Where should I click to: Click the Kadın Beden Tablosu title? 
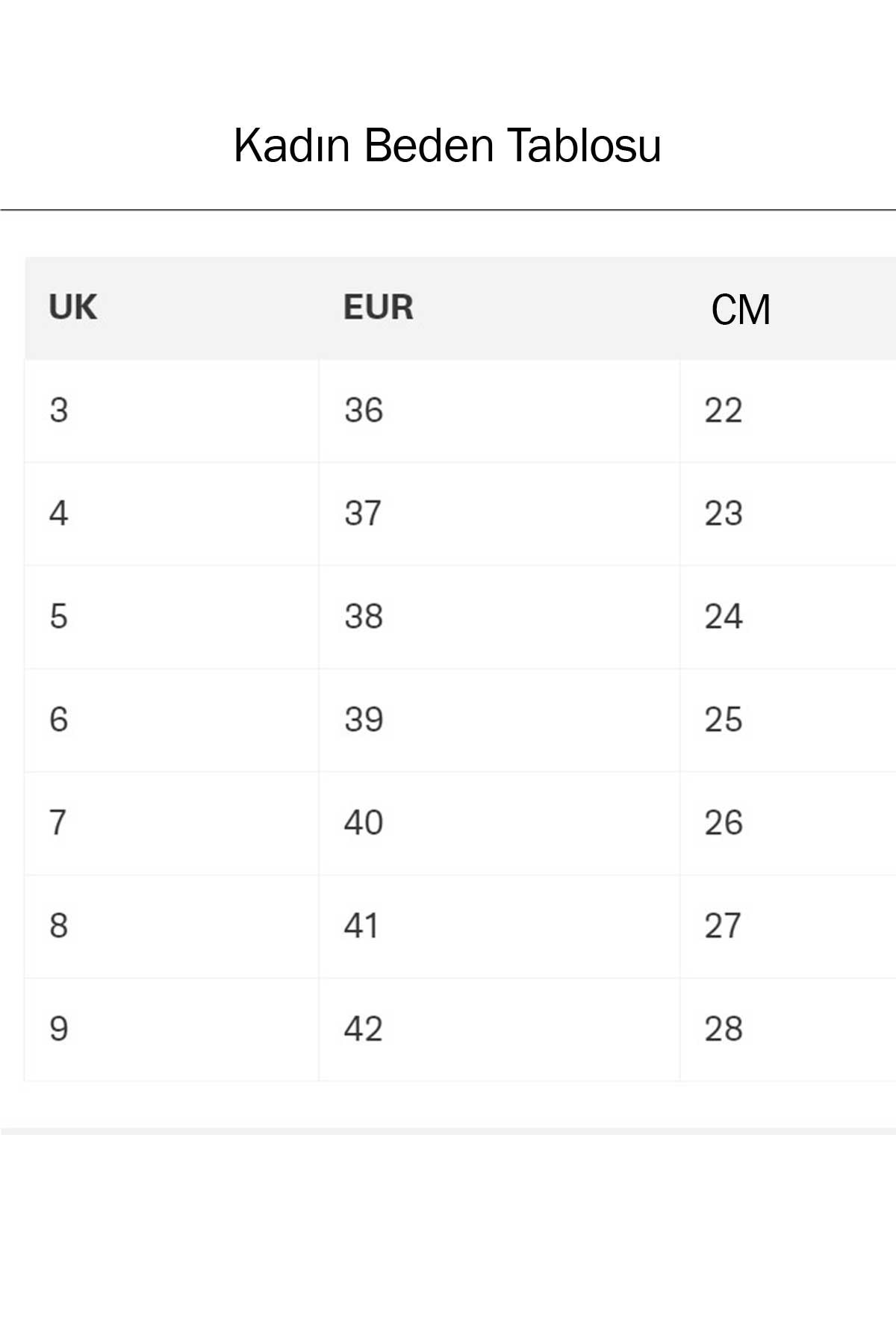point(447,145)
